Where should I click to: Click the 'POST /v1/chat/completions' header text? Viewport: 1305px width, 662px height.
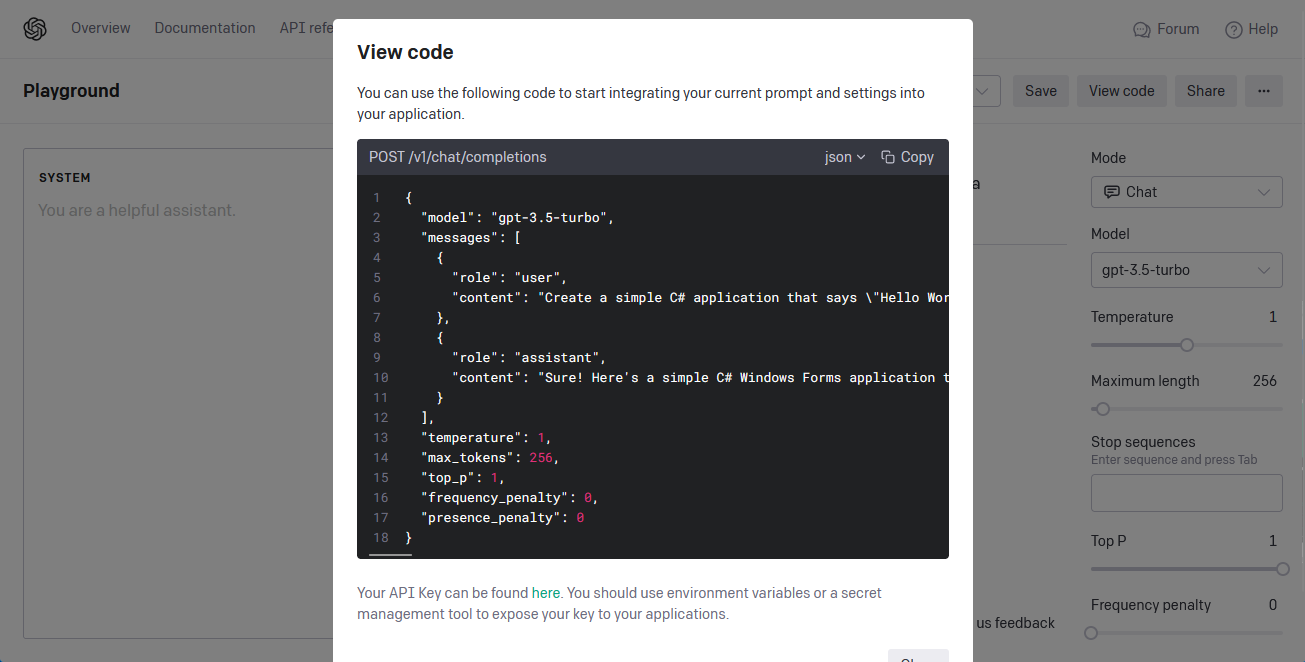pyautogui.click(x=458, y=157)
